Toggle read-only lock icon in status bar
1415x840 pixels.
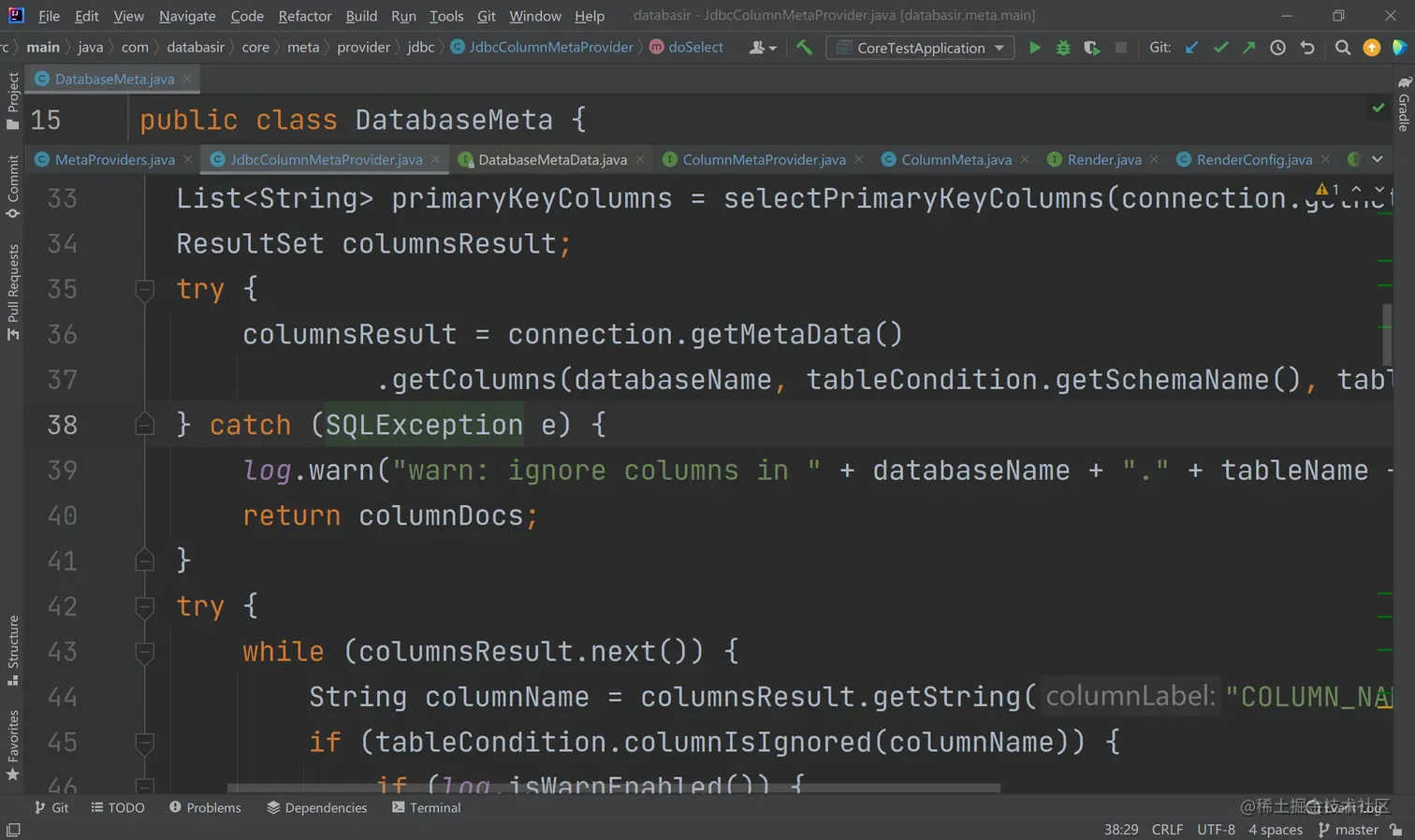[x=1396, y=830]
